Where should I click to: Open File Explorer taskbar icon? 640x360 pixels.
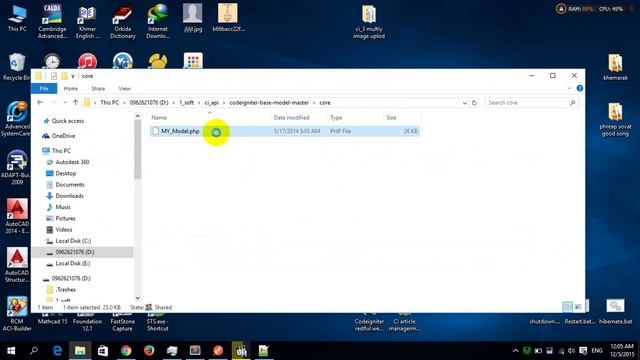point(80,351)
